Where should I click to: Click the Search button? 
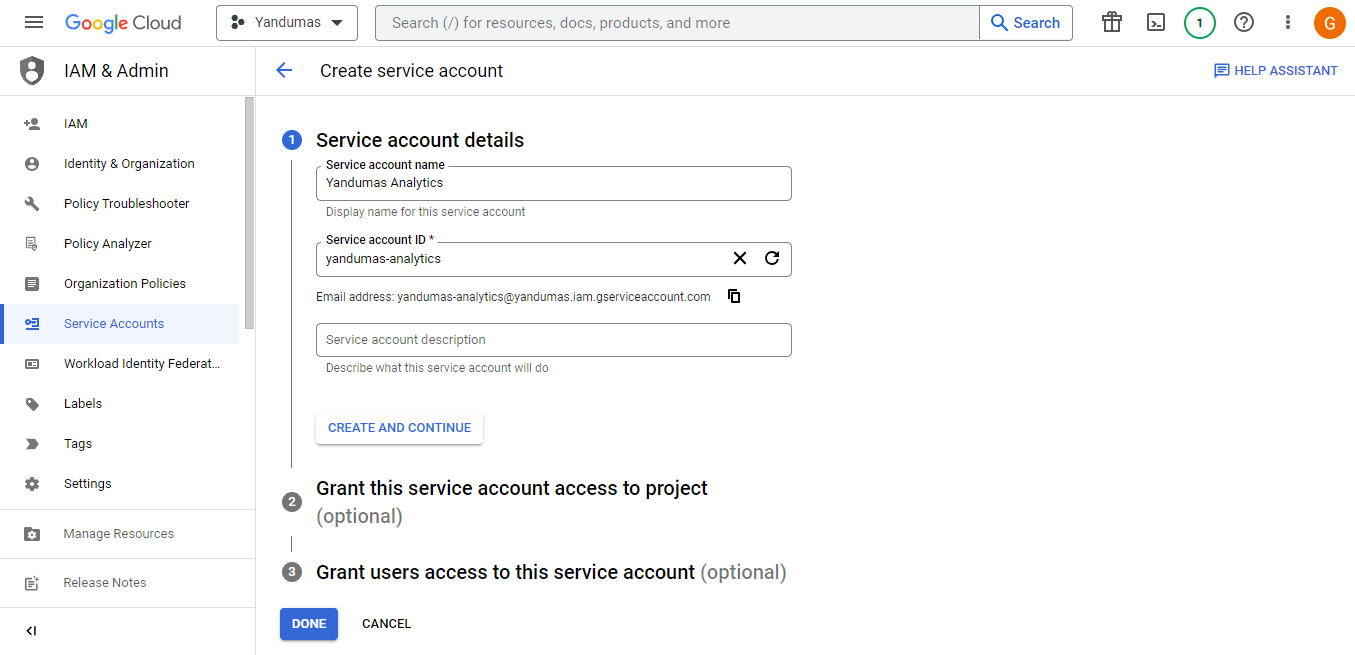(1026, 22)
